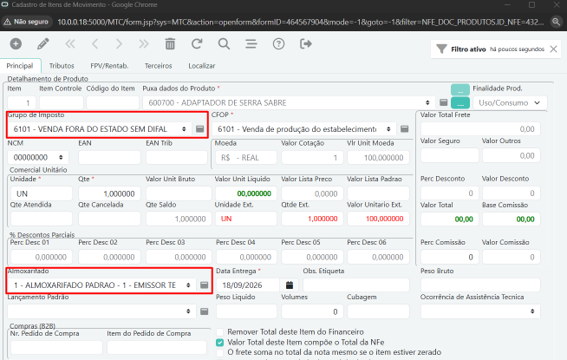Click the exit form icon
Viewport: 567px width, 360px height.
tap(306, 44)
